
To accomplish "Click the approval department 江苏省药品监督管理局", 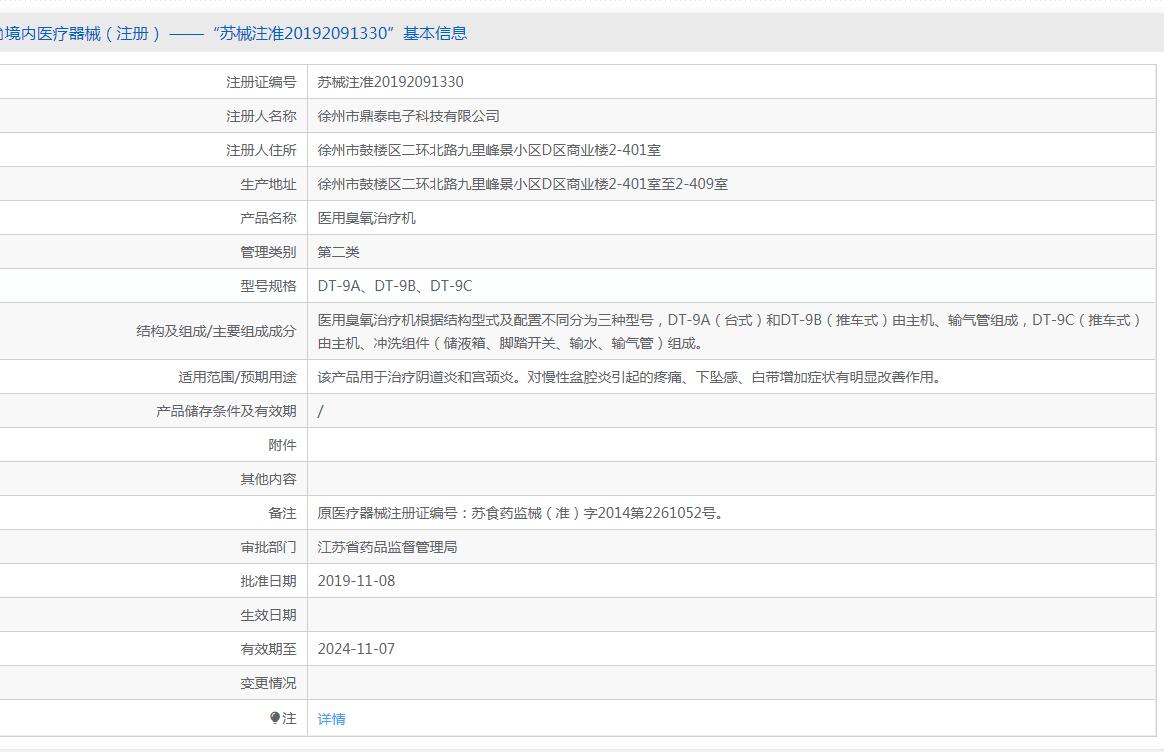I will pos(387,547).
